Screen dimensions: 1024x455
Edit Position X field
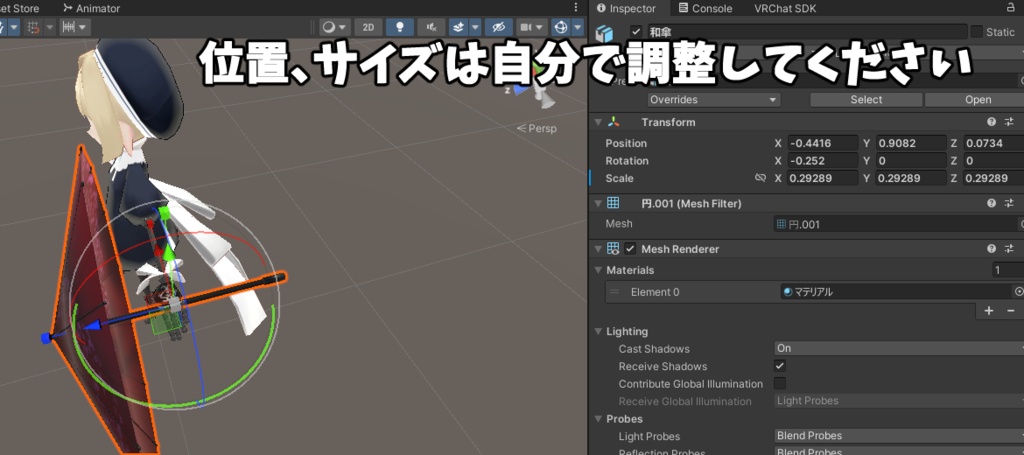[x=822, y=144]
